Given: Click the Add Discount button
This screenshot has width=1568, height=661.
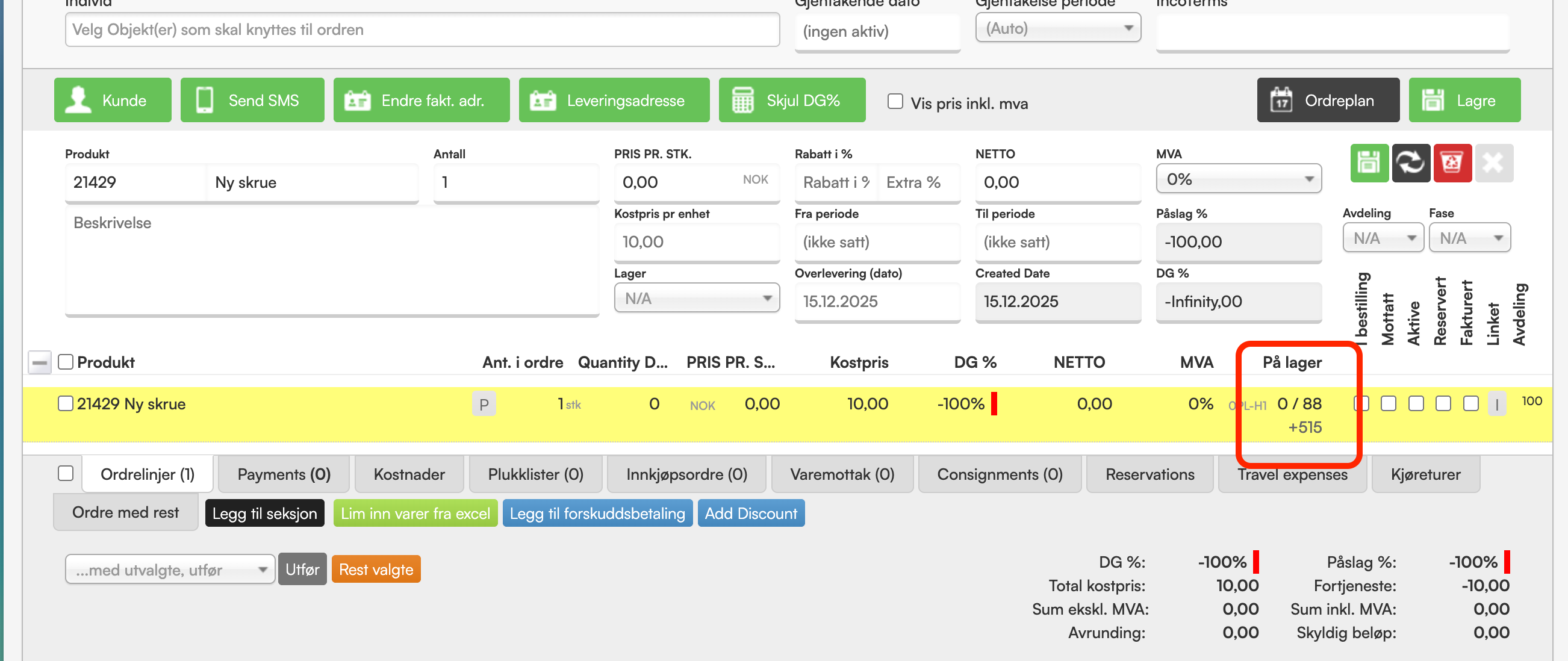Looking at the screenshot, I should point(750,513).
